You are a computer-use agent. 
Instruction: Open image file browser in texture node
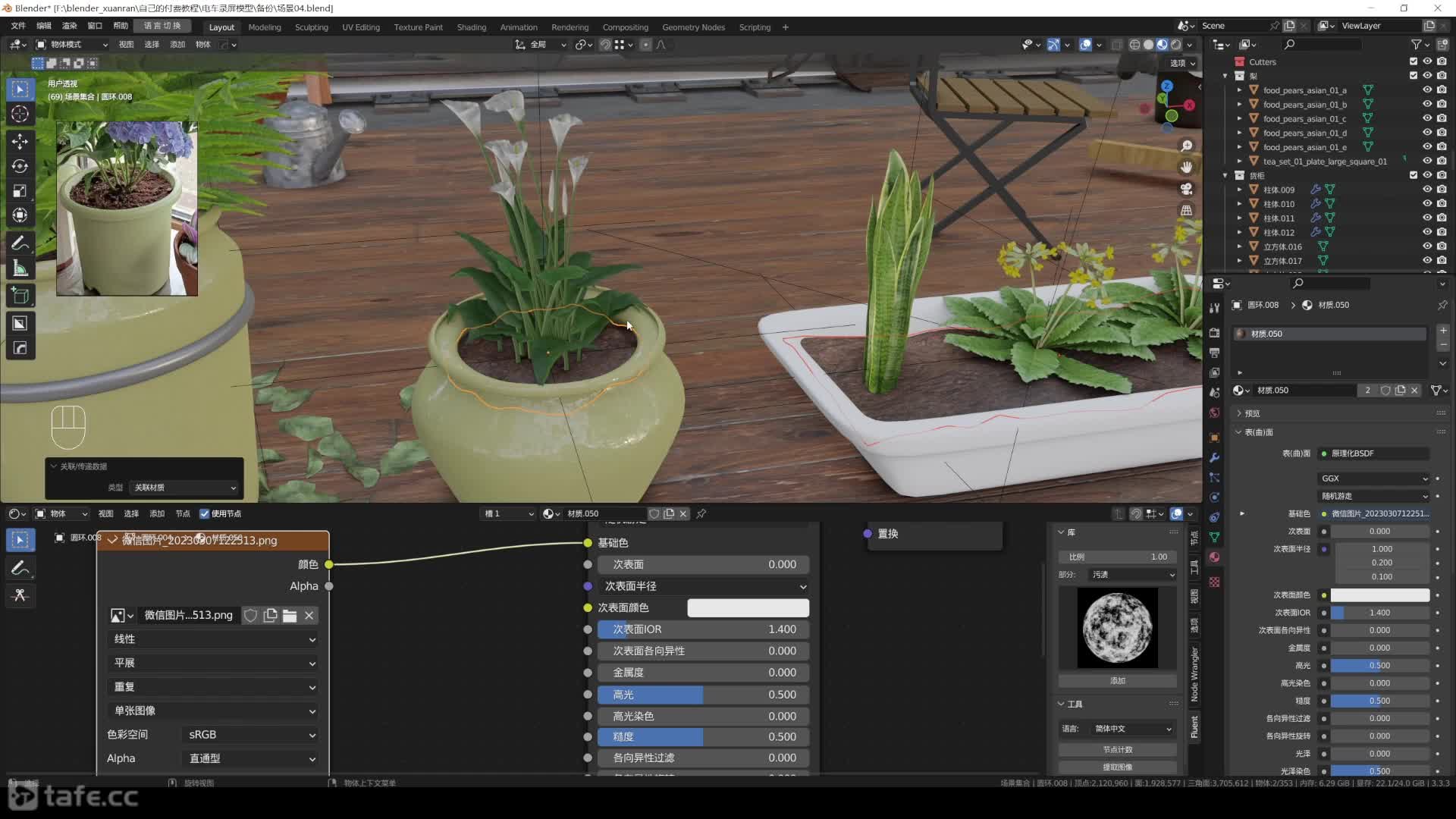290,616
